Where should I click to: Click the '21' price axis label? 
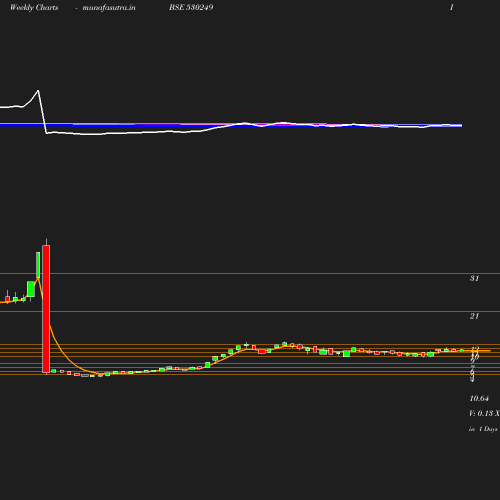click(474, 316)
